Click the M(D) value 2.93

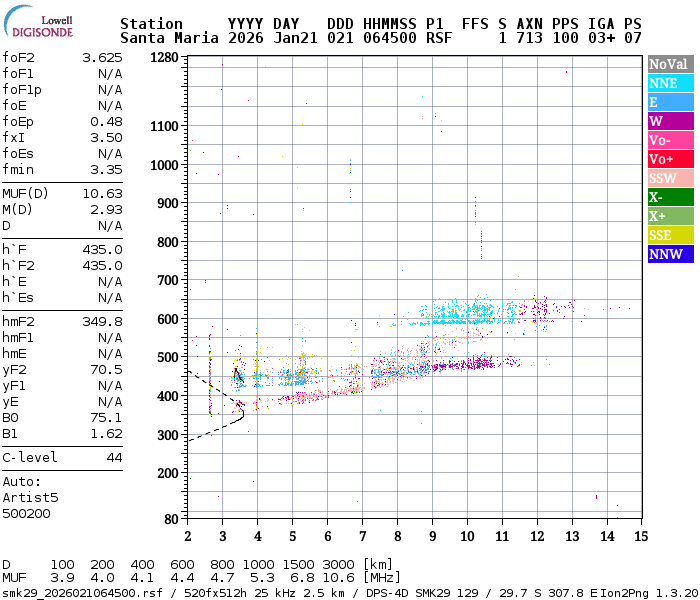tap(106, 210)
